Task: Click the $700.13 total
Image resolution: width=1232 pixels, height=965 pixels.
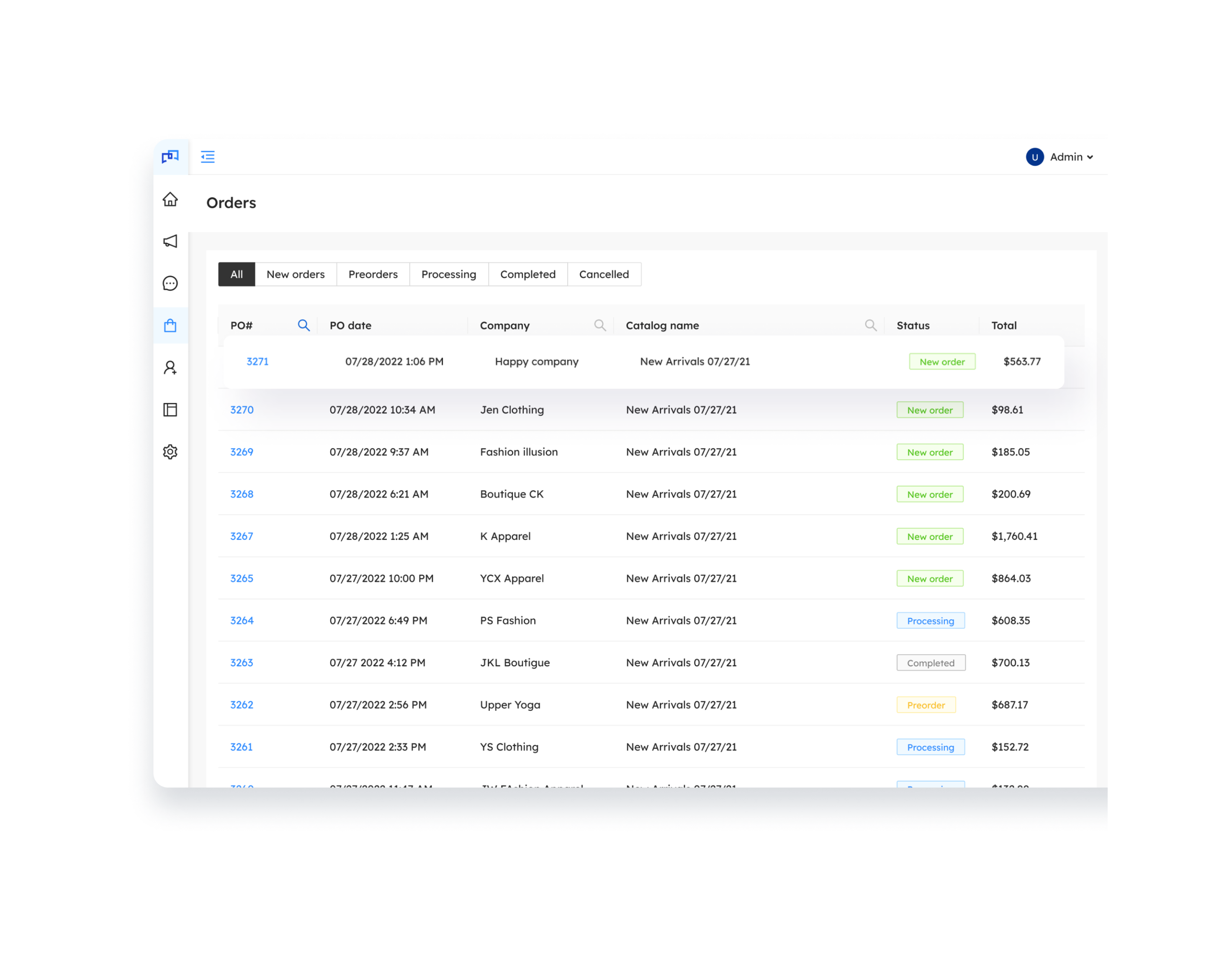Action: (1010, 663)
